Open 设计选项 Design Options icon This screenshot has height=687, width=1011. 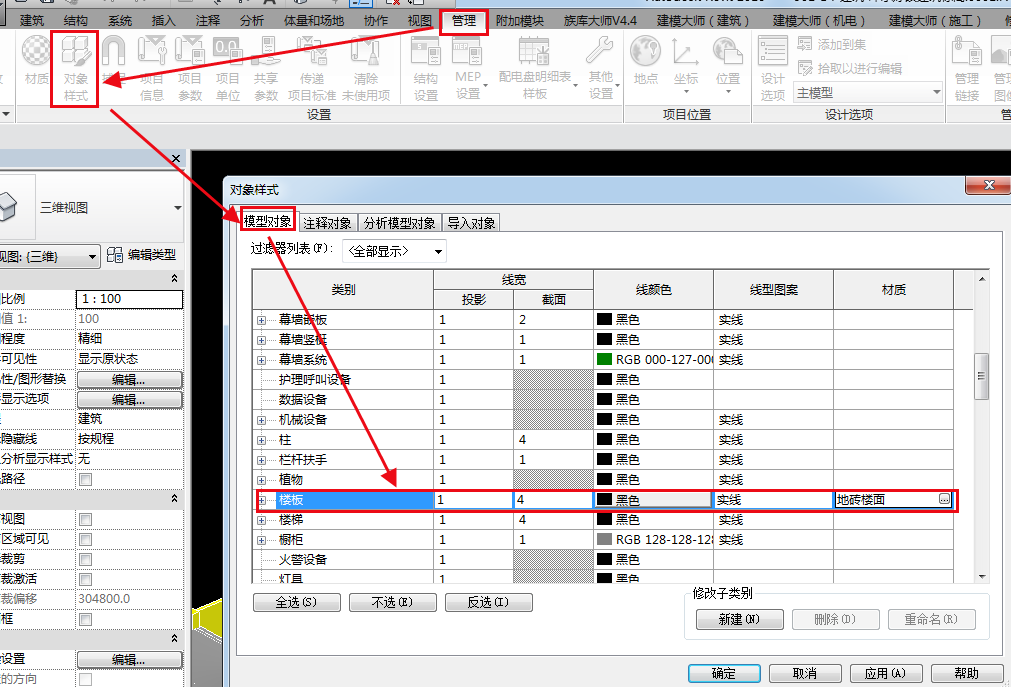coord(772,69)
